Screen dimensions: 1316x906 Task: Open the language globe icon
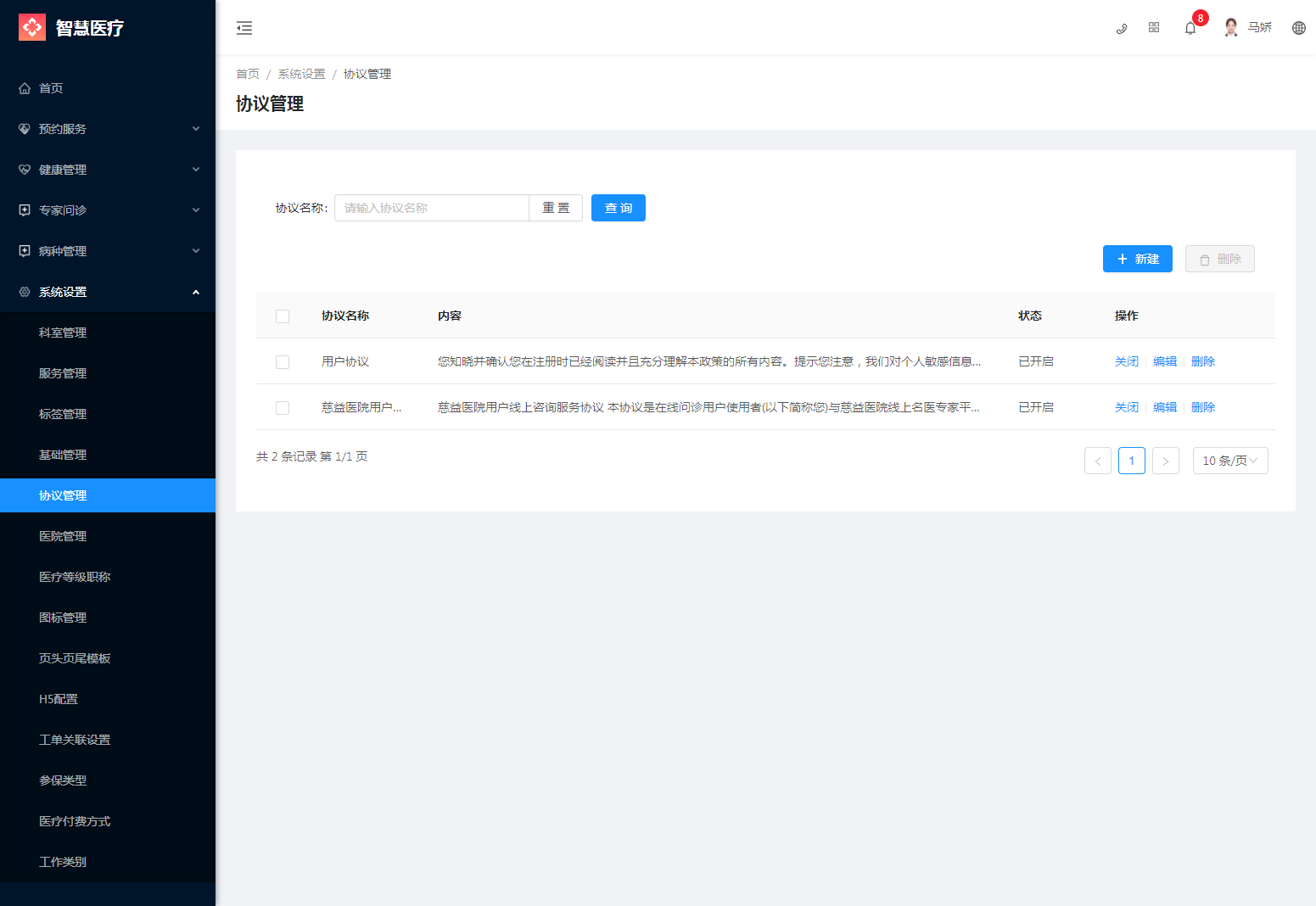pyautogui.click(x=1299, y=28)
